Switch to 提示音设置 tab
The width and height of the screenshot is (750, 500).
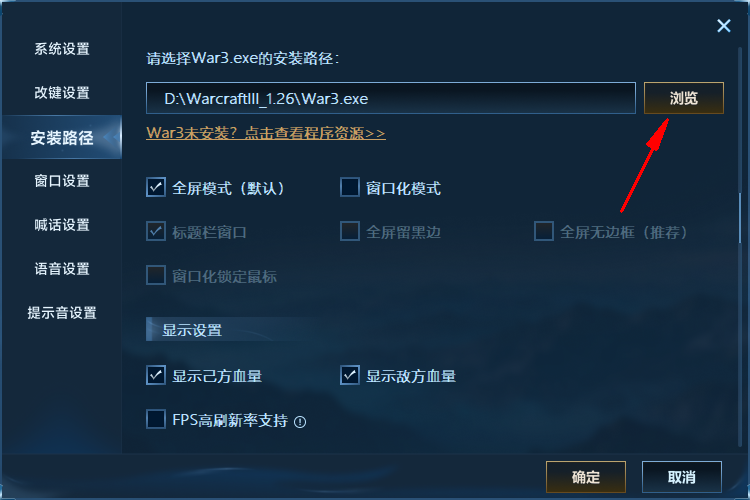[62, 313]
